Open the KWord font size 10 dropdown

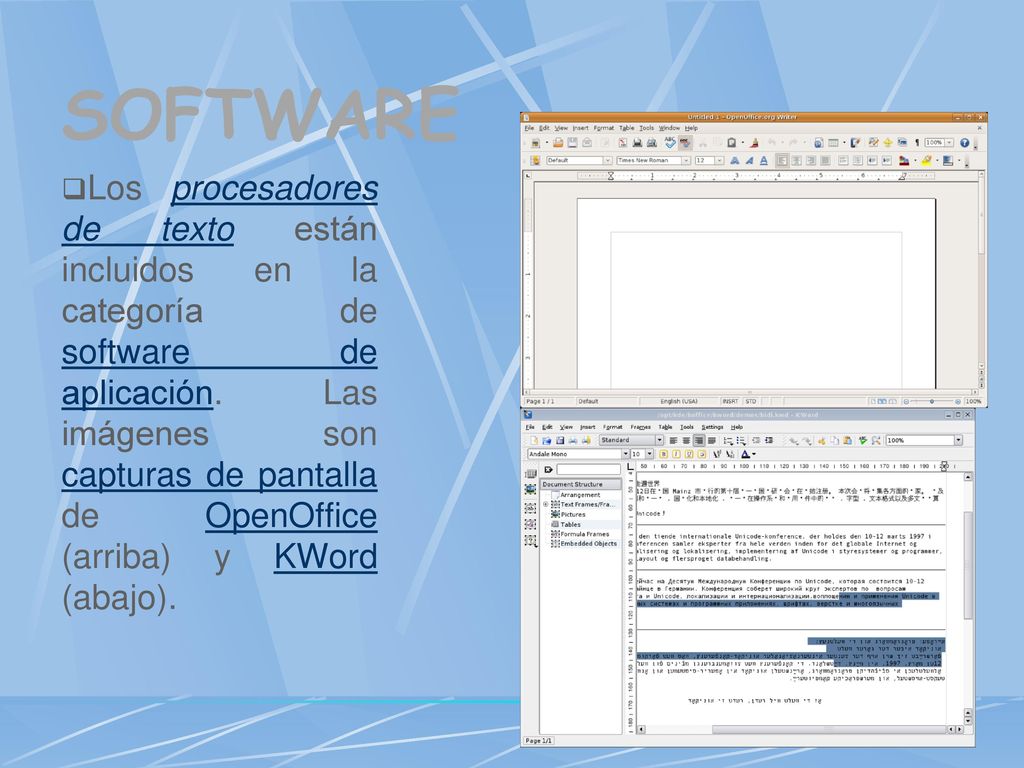coord(649,454)
